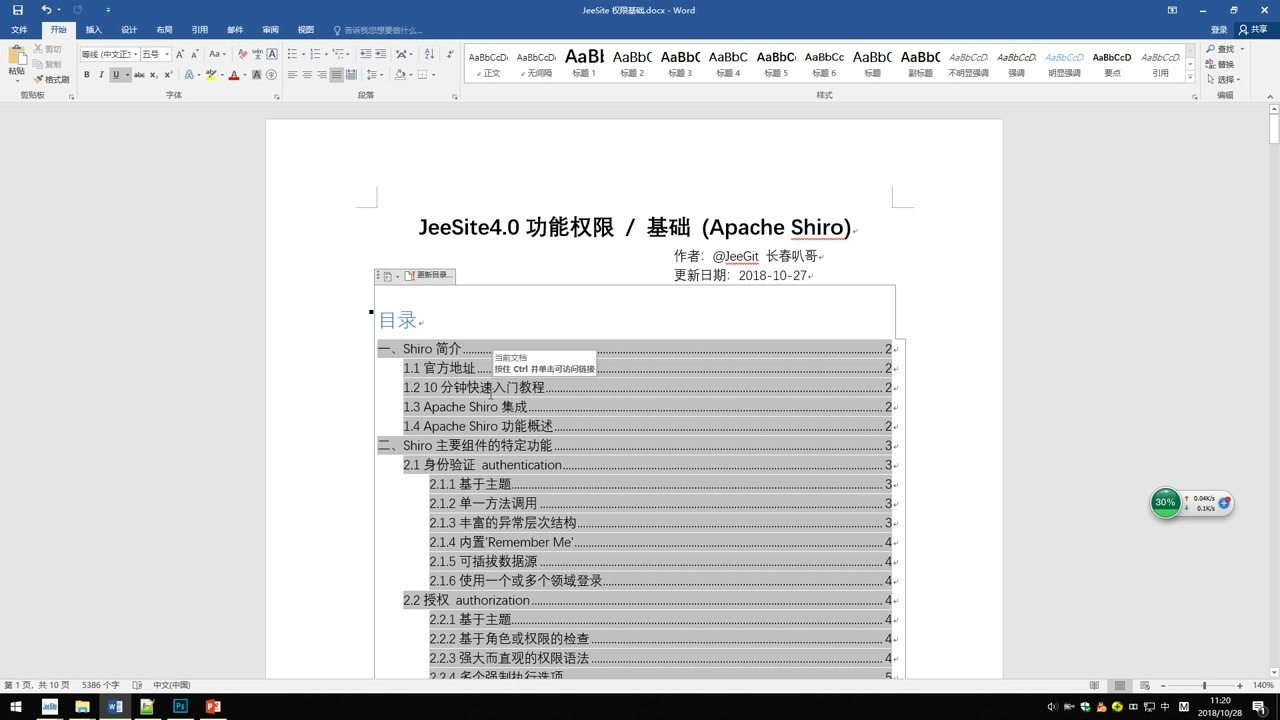Switch to the 布局 (Layout) tab

click(164, 30)
